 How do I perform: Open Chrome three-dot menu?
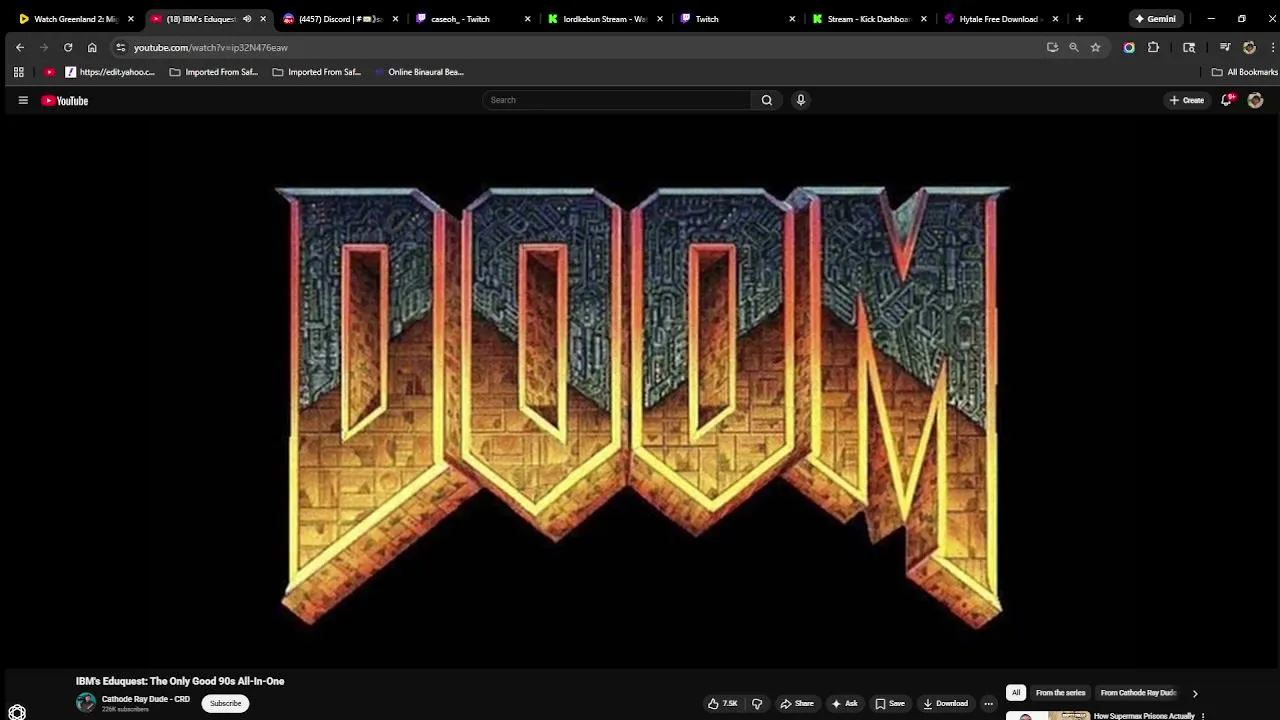click(1272, 47)
